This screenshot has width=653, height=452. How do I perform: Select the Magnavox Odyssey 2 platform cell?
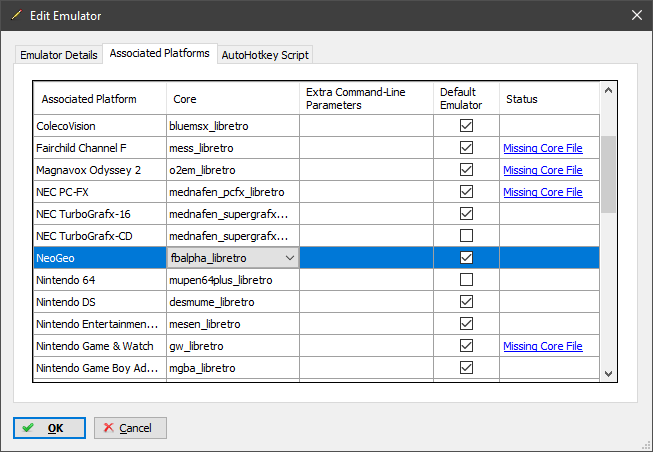tap(100, 170)
